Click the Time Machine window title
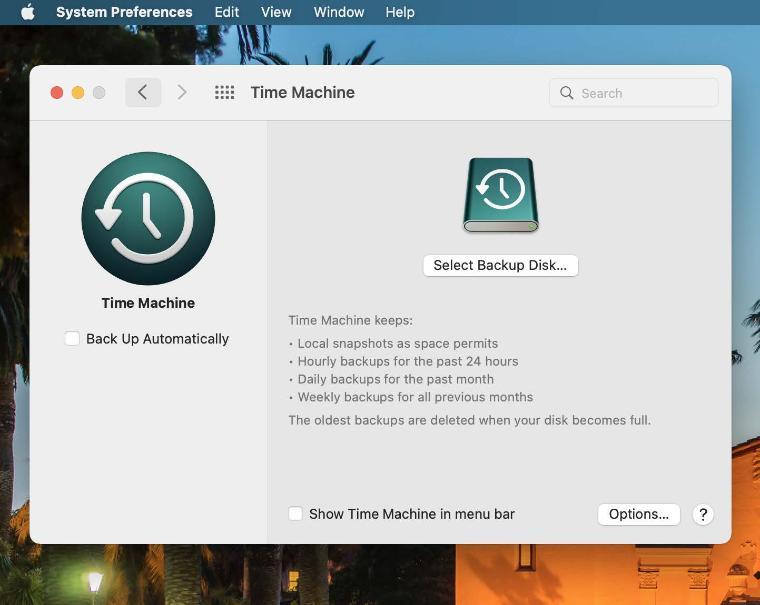This screenshot has height=605, width=760. click(x=302, y=92)
